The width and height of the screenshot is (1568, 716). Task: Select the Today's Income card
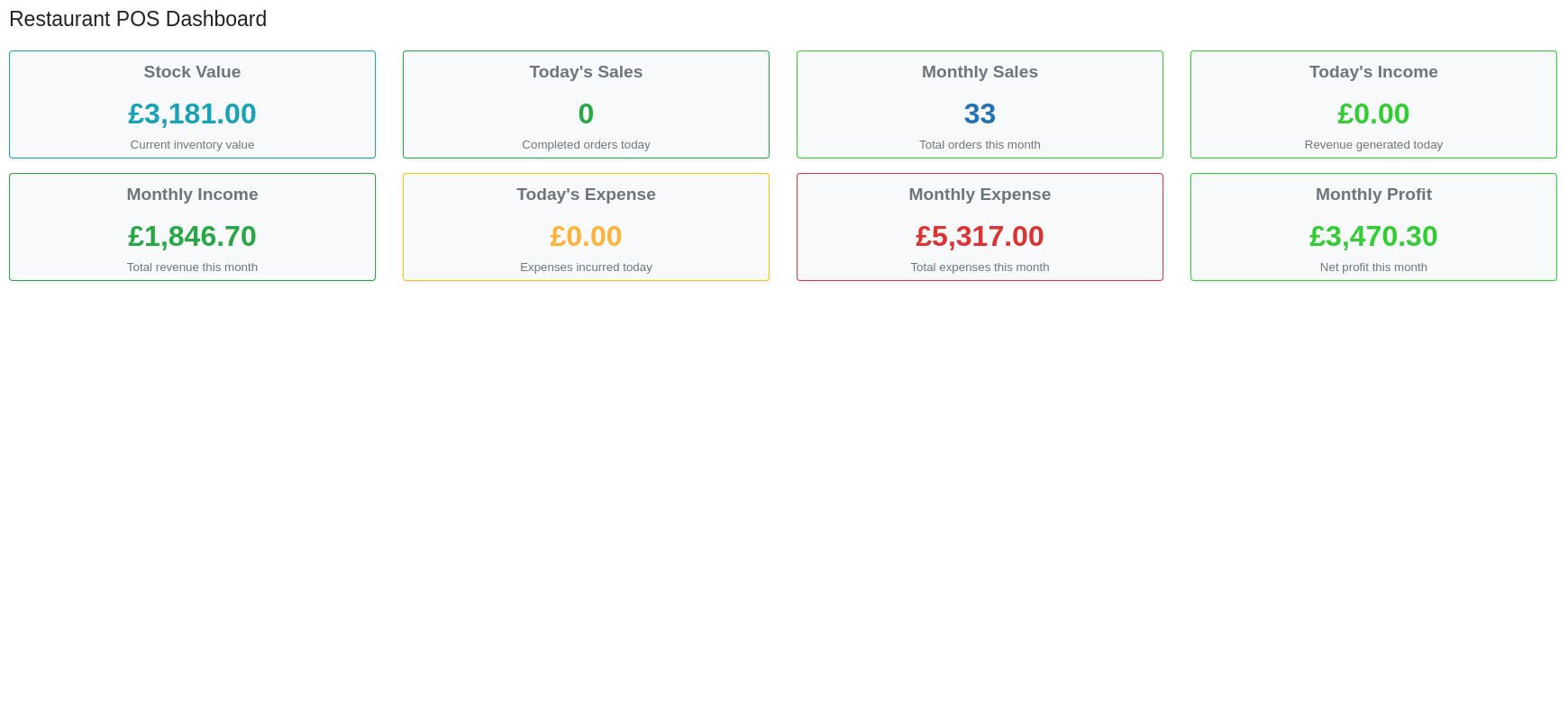1373,104
